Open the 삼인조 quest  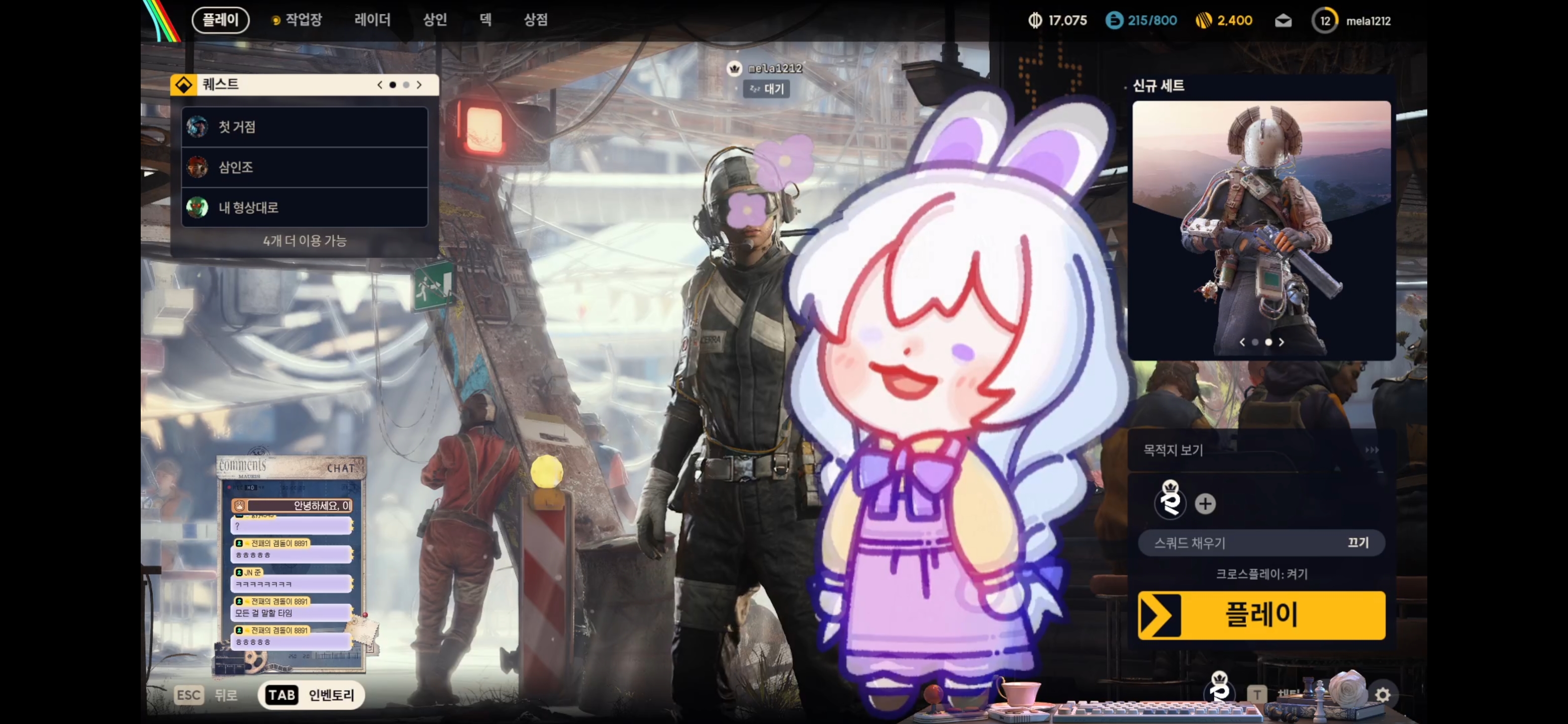305,167
